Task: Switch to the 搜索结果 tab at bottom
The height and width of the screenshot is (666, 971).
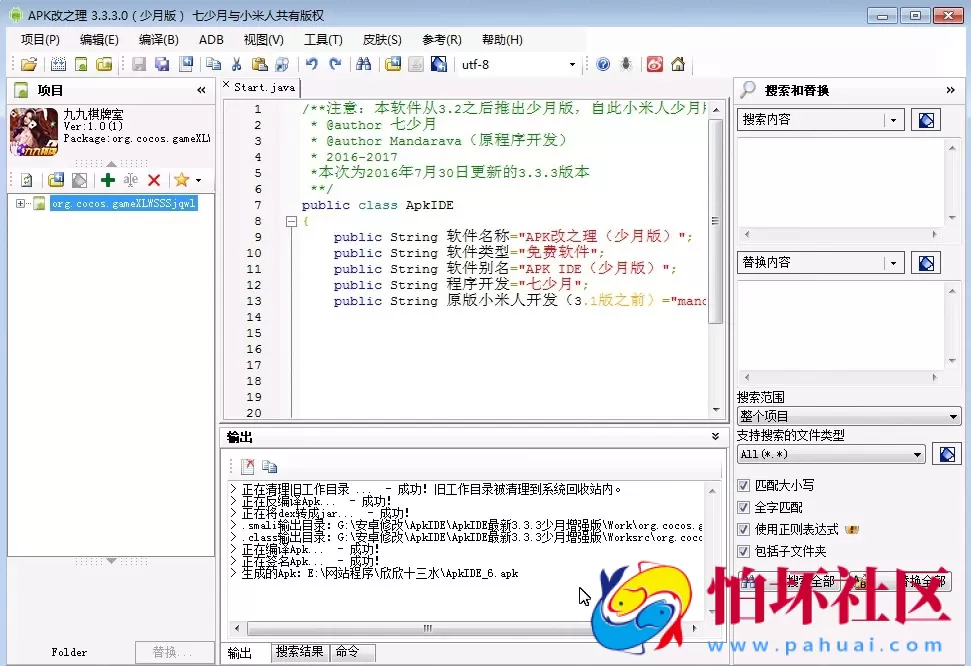Action: [299, 652]
